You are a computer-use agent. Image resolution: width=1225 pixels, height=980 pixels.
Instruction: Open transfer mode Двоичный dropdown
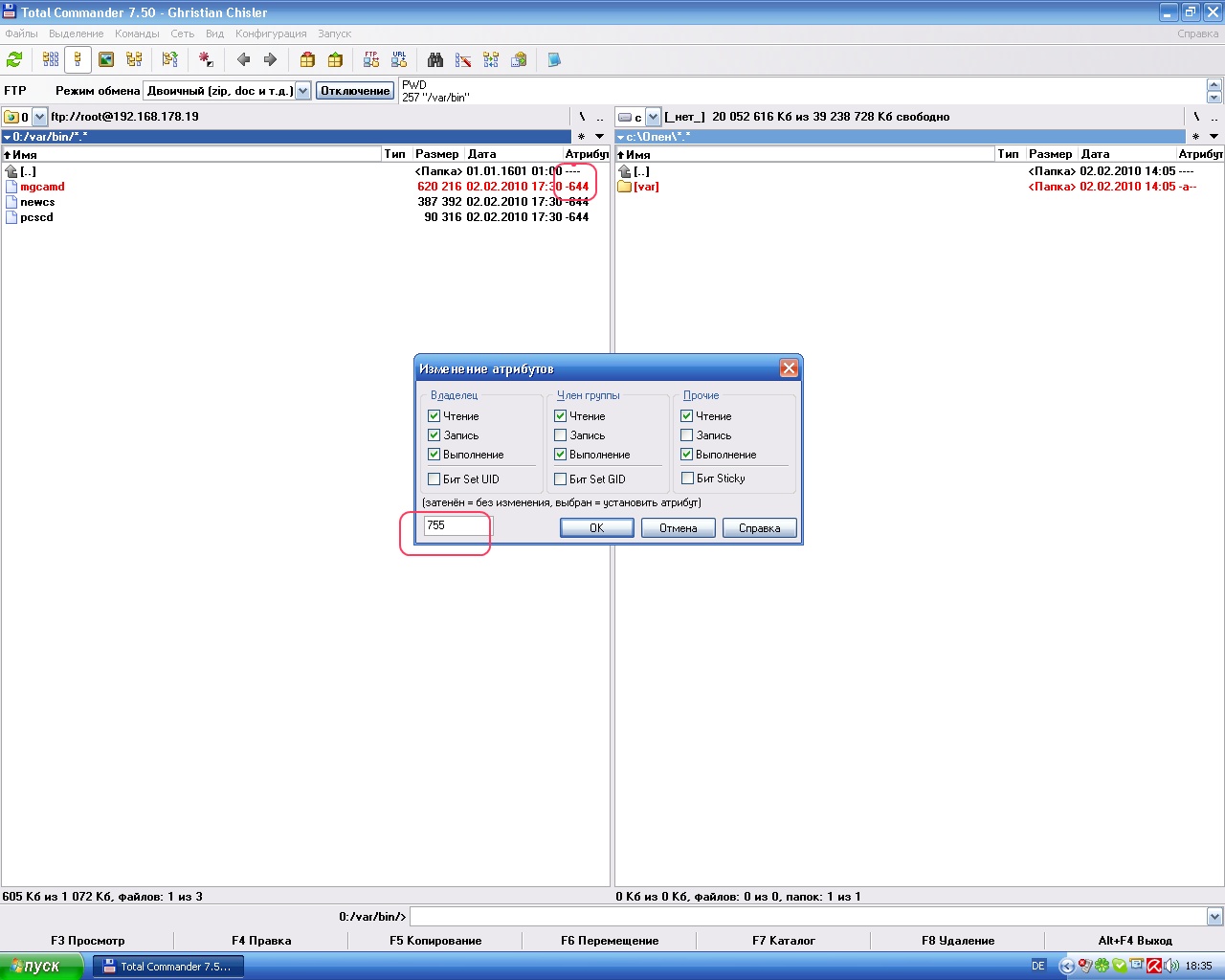coord(302,91)
